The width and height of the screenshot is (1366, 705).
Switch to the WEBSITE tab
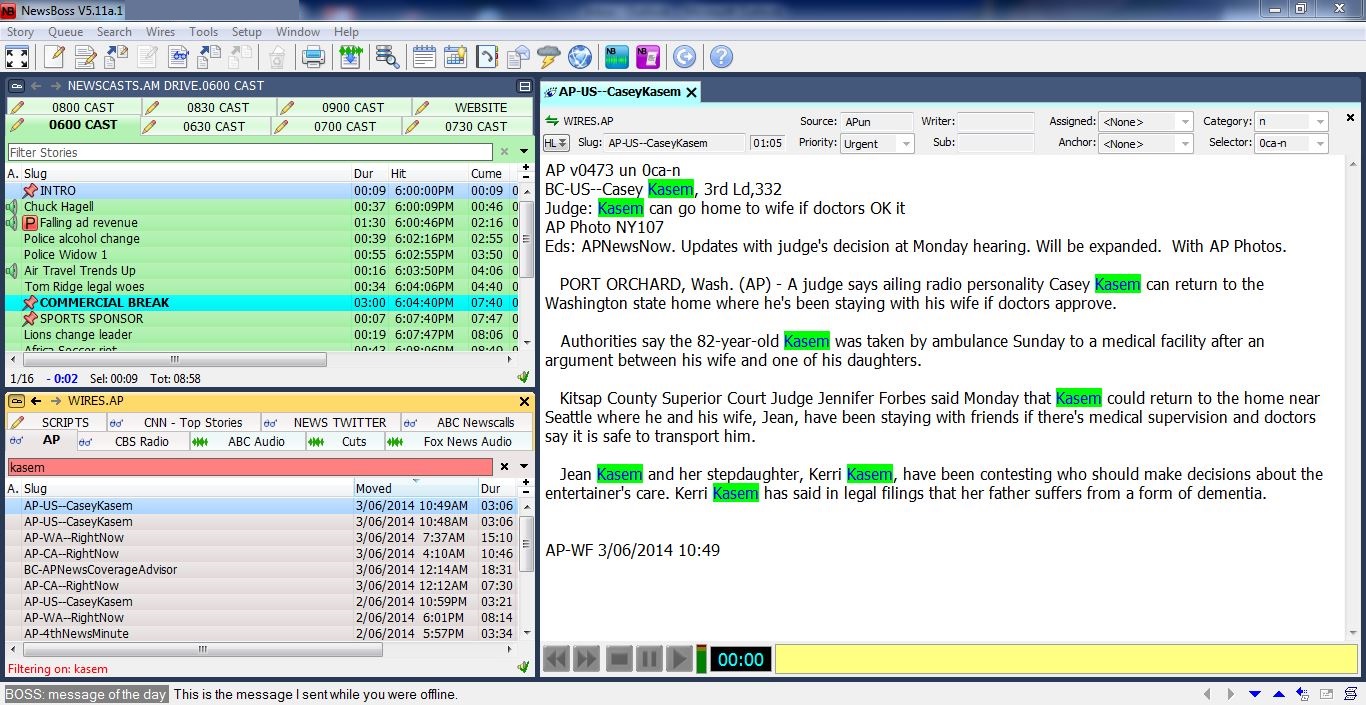click(x=472, y=107)
